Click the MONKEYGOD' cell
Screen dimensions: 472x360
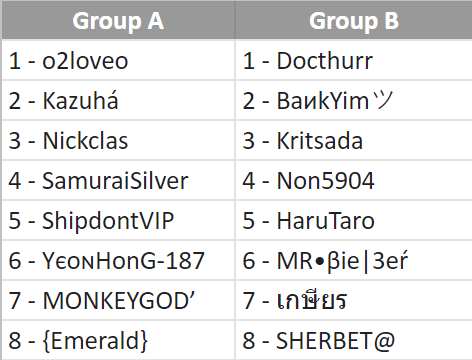(118, 300)
